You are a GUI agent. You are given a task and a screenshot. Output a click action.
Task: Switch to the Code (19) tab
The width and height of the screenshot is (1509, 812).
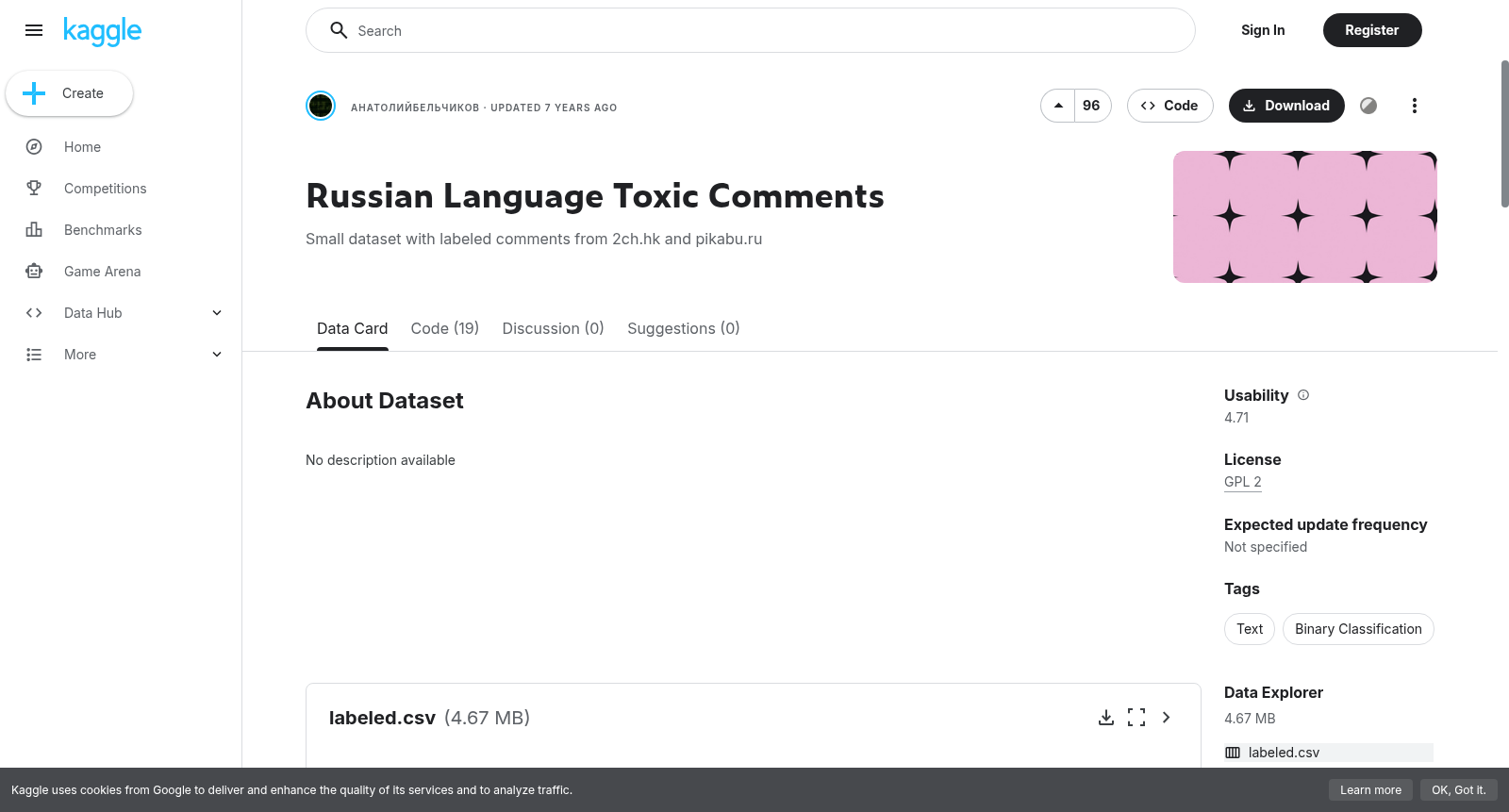pyautogui.click(x=445, y=328)
